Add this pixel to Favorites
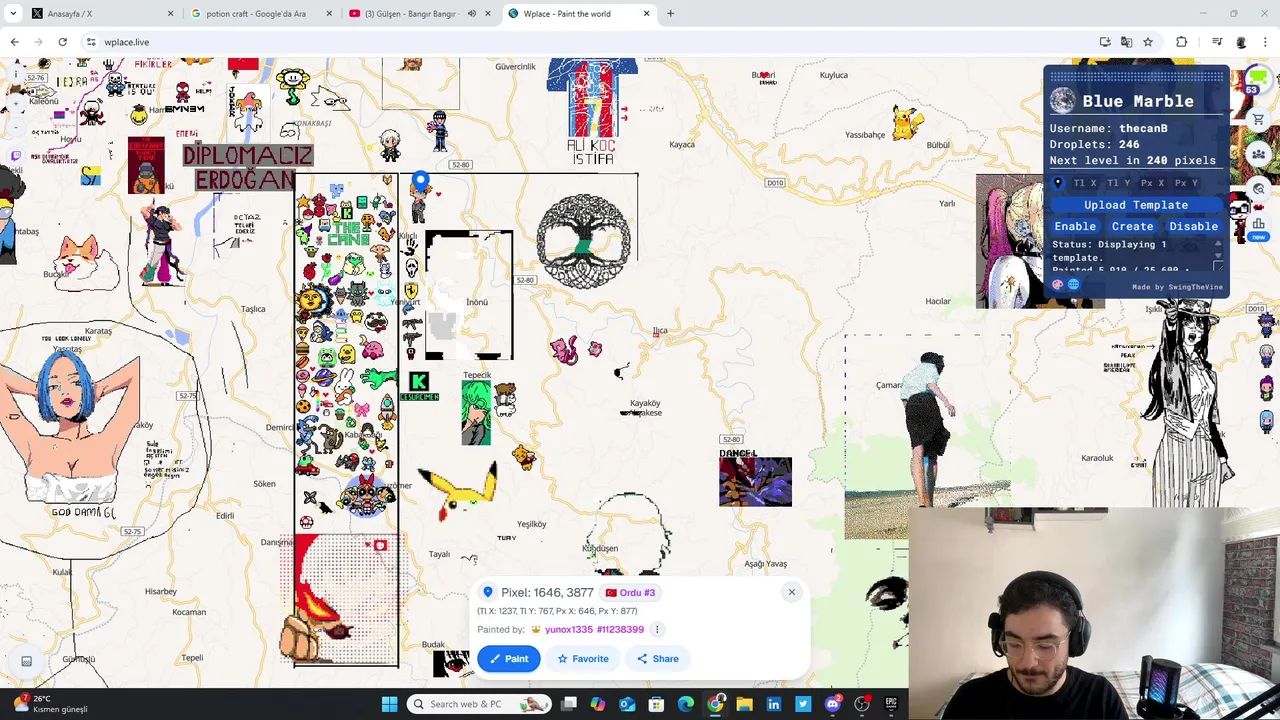The height and width of the screenshot is (720, 1280). tap(583, 658)
